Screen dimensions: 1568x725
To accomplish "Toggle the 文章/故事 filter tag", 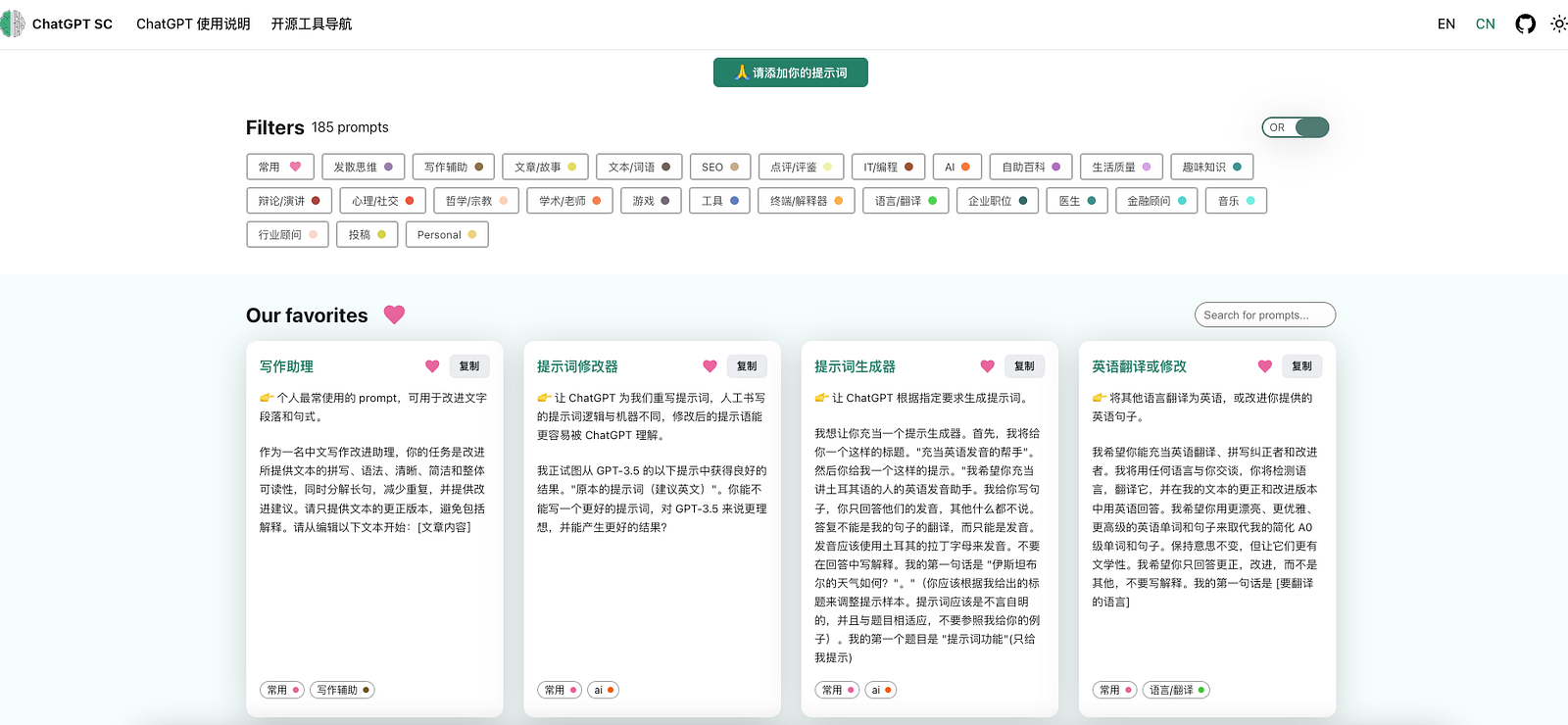I will (x=546, y=167).
